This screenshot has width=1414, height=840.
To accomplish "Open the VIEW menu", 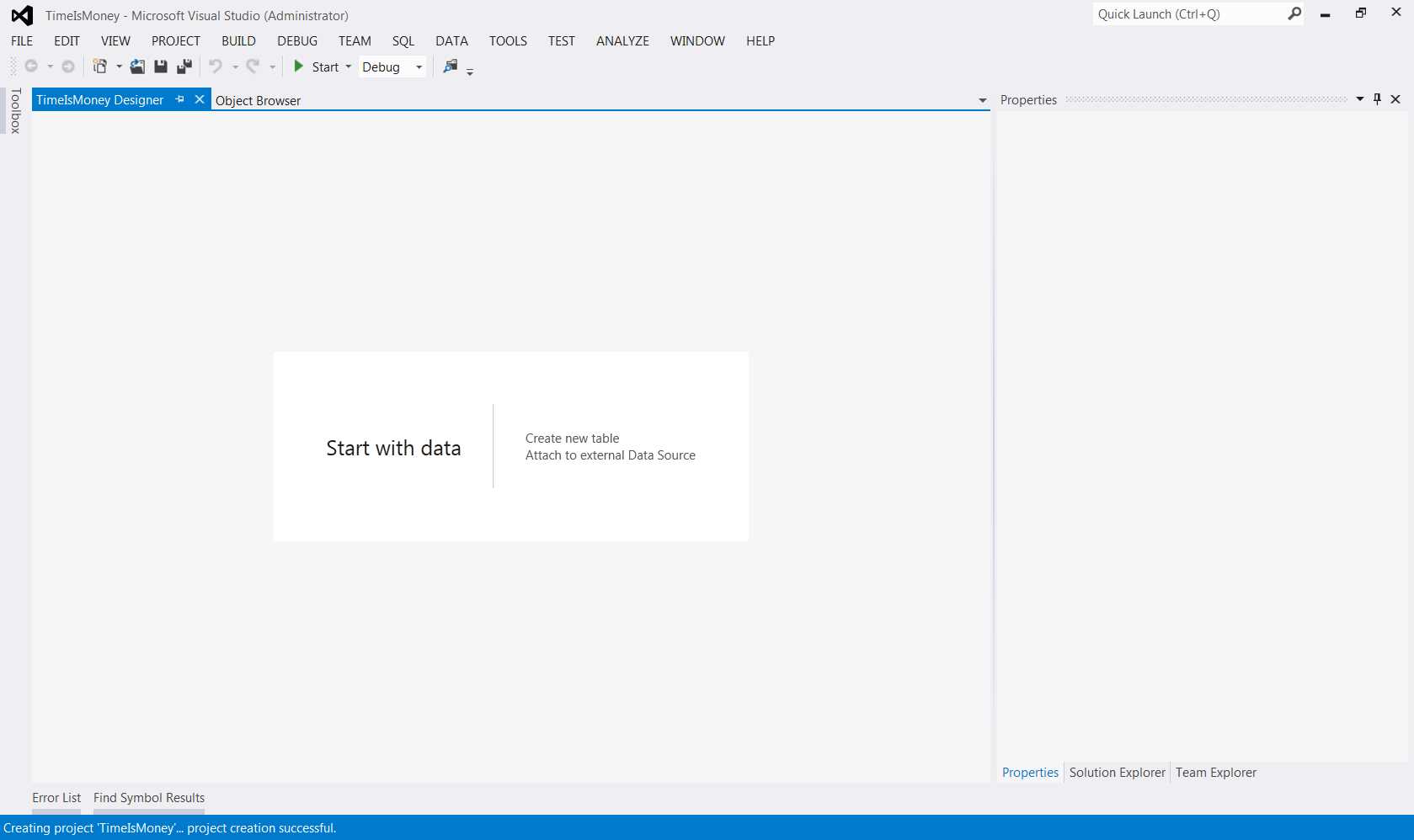I will (115, 40).
